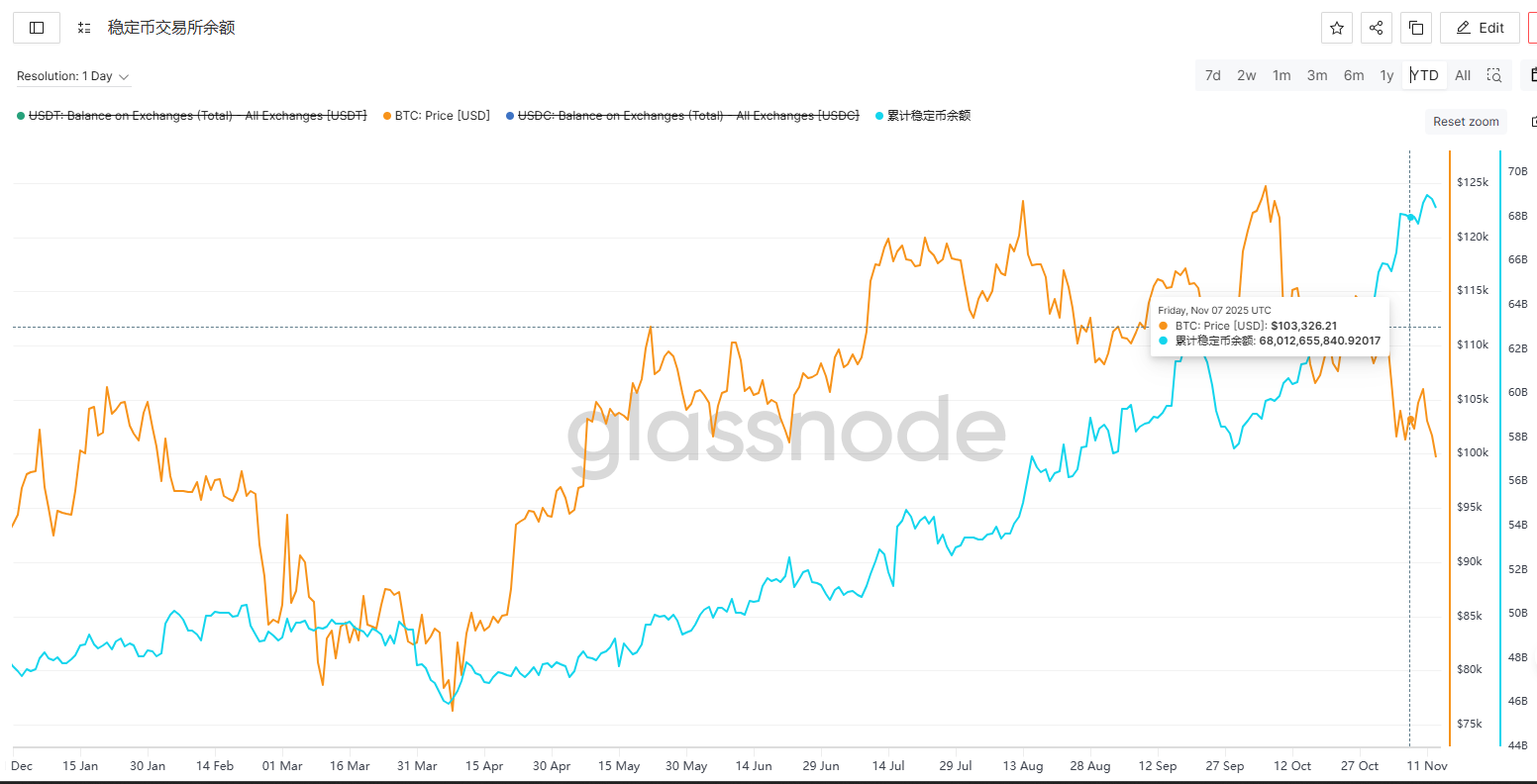Switch to the 1y time range

click(1386, 75)
